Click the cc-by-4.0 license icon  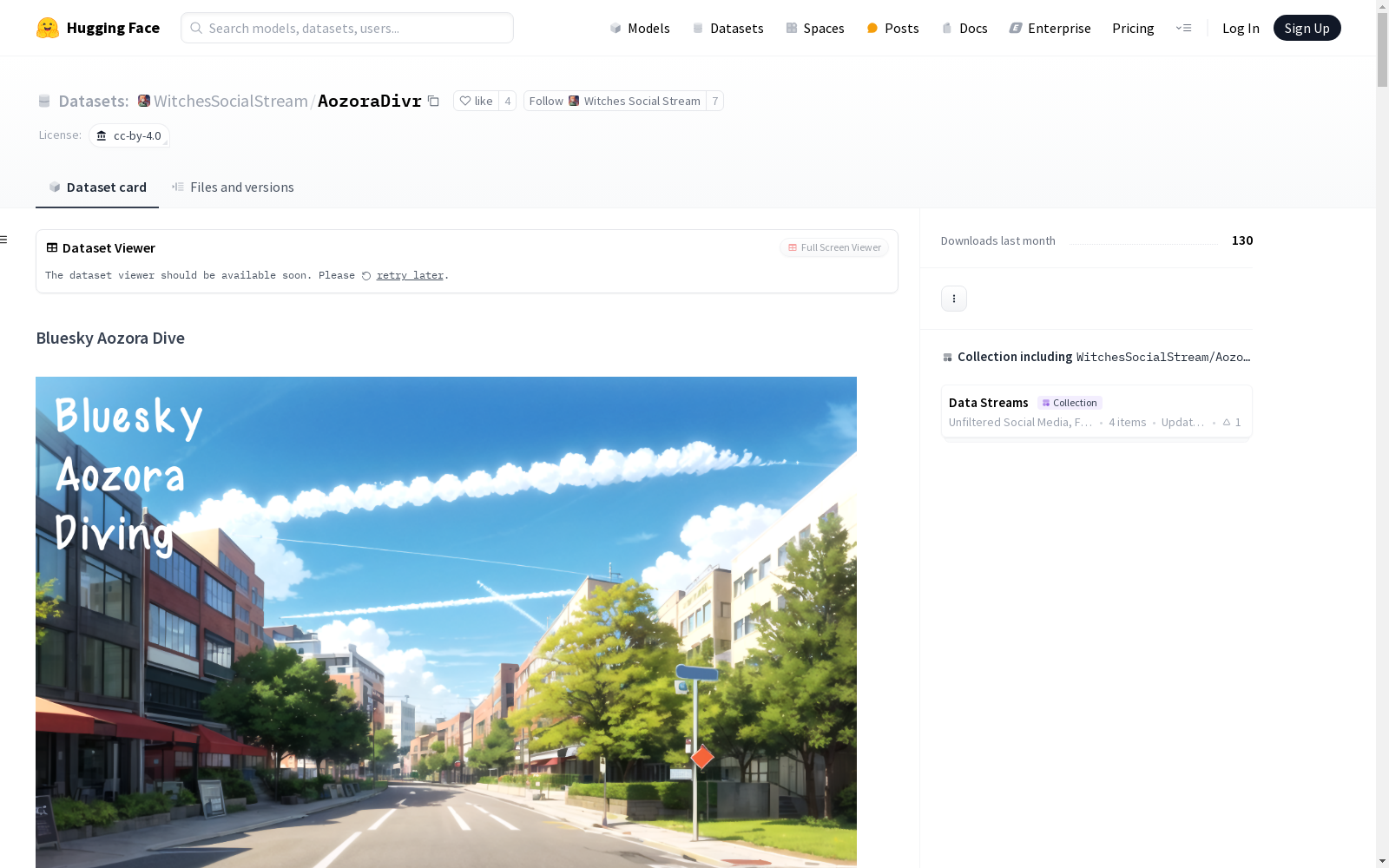[102, 135]
